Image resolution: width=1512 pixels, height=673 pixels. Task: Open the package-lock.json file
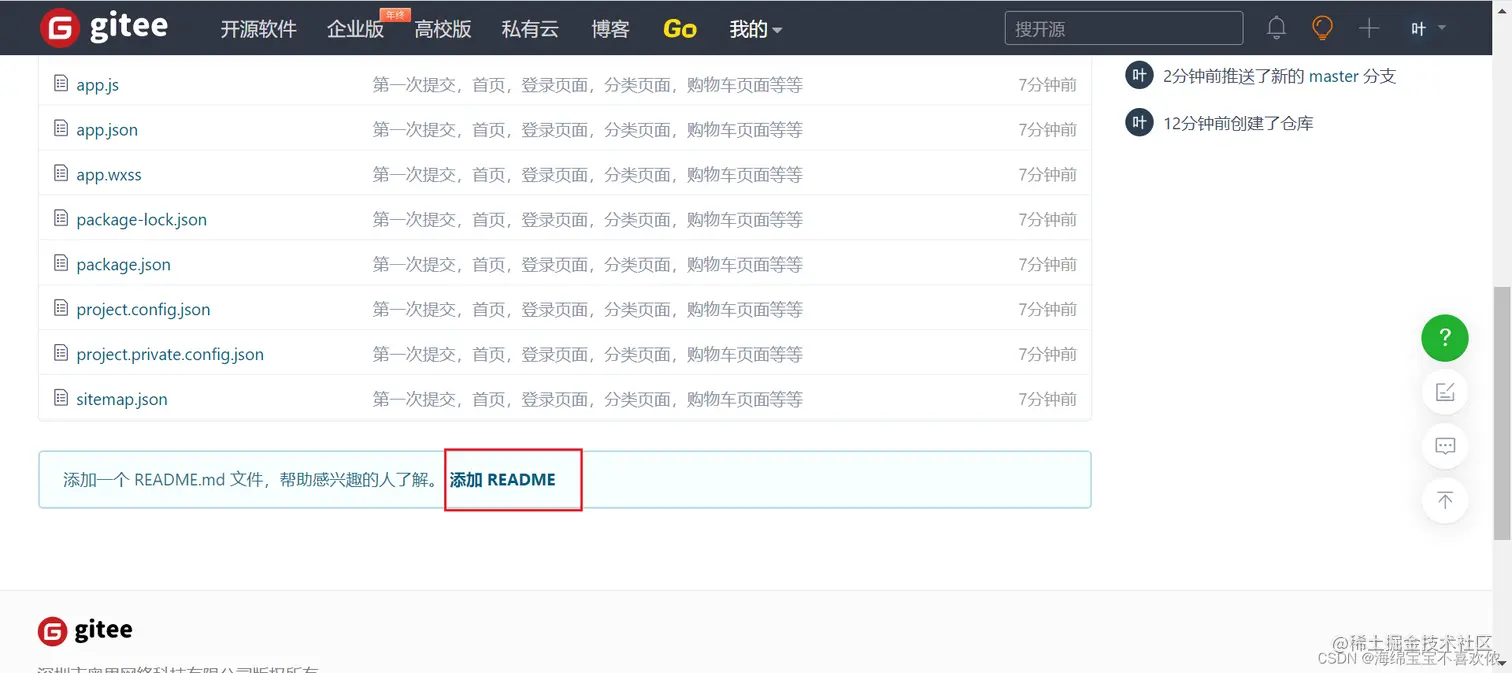pyautogui.click(x=142, y=220)
